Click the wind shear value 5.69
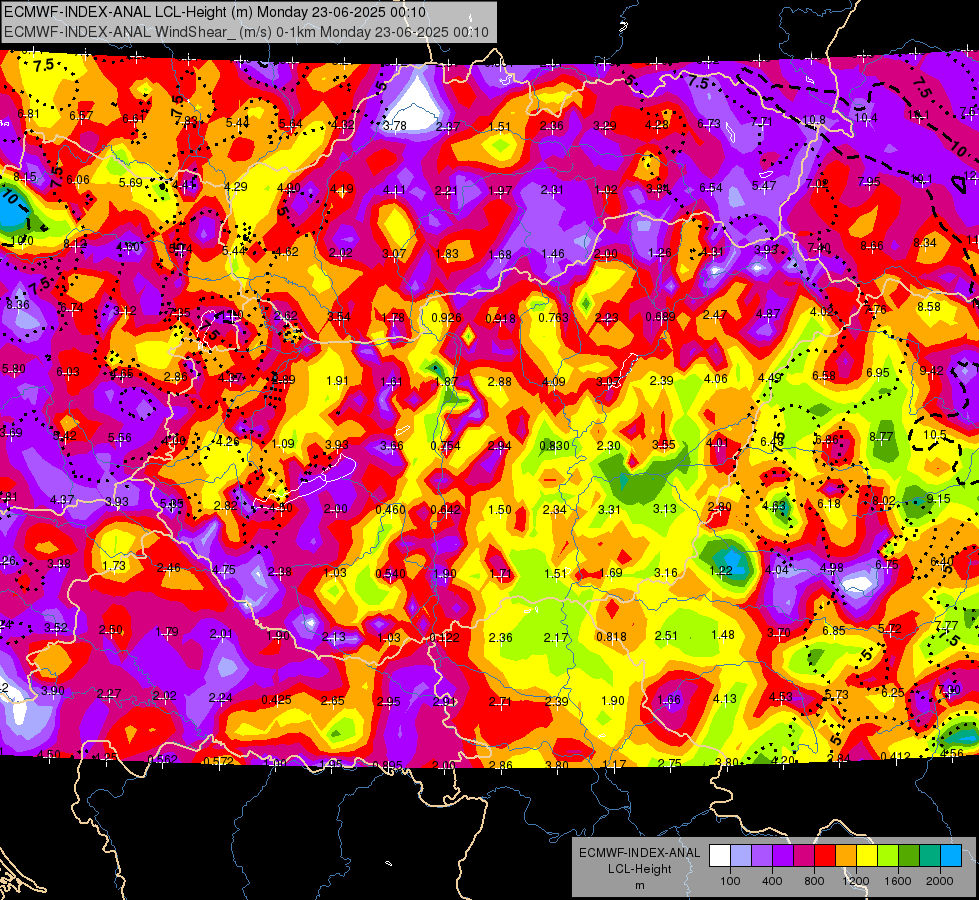This screenshot has height=900, width=979. click(x=130, y=182)
